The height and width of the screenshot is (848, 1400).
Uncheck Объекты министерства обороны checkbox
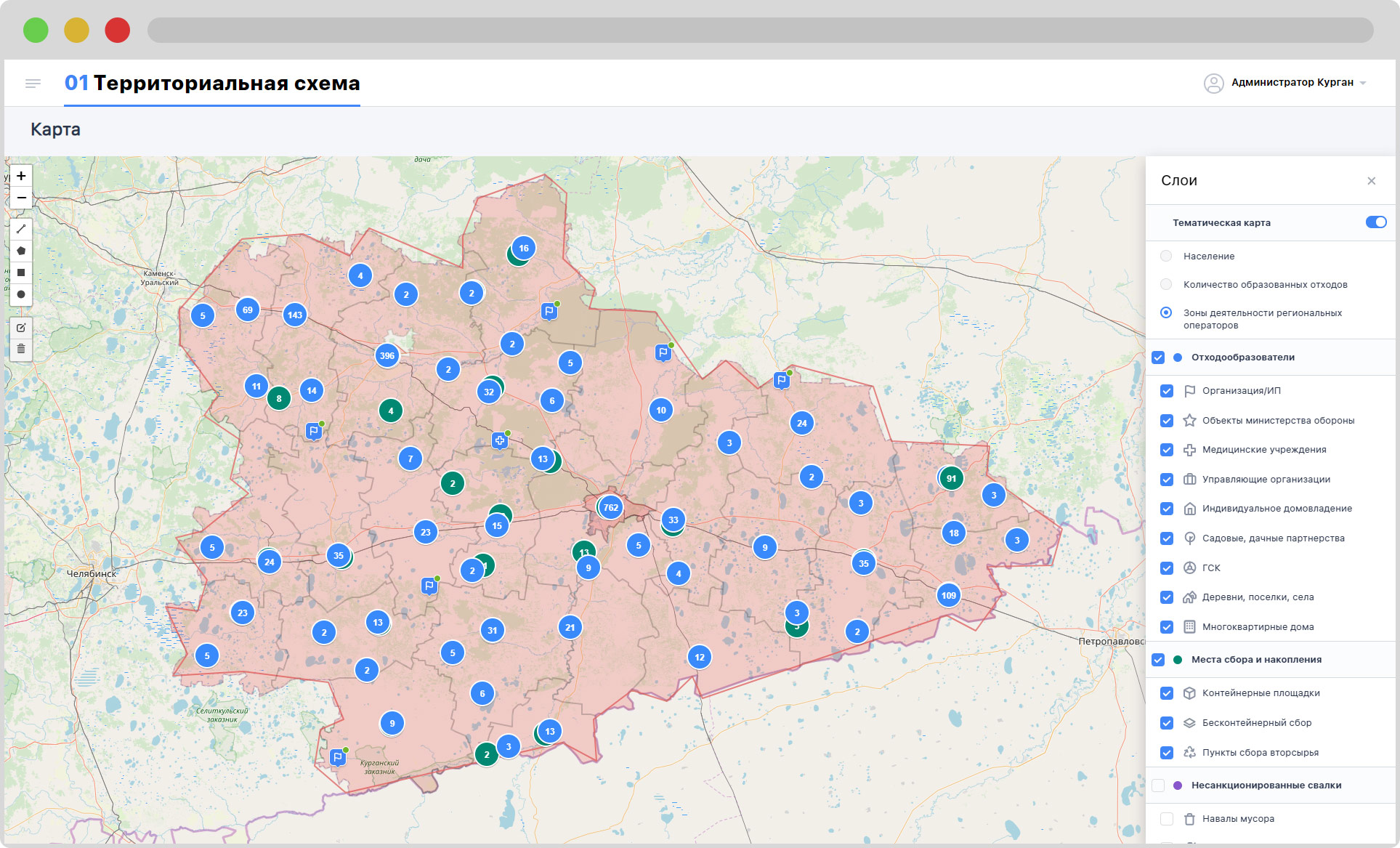(x=1167, y=421)
